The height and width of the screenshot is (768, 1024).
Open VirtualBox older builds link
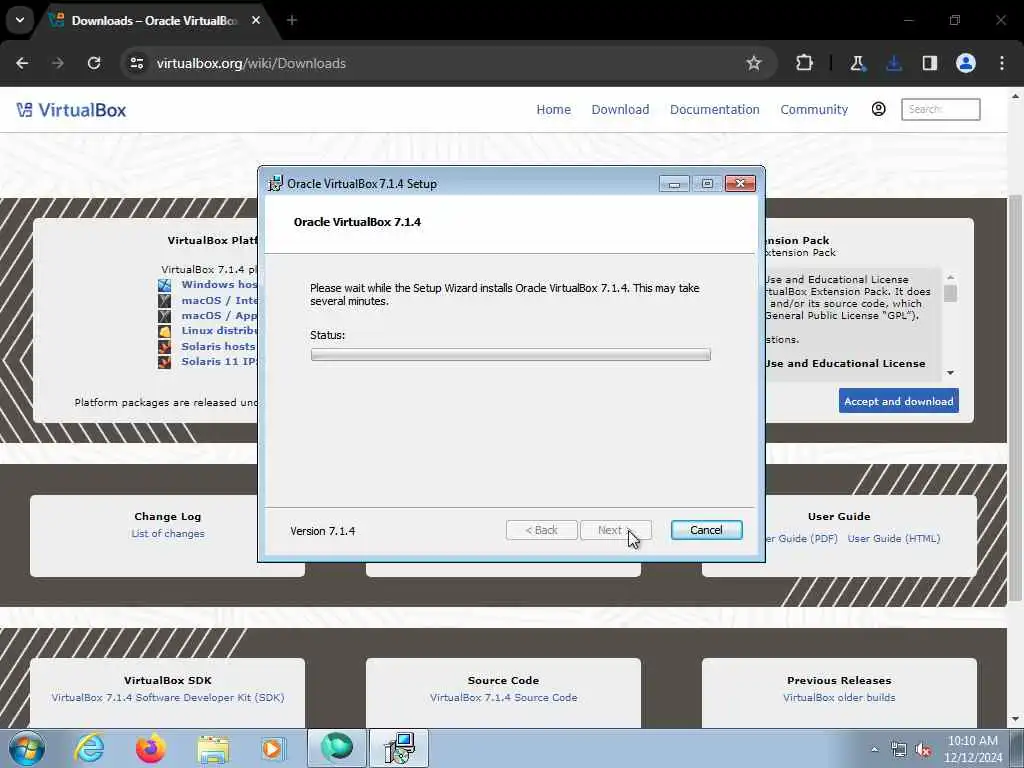point(839,697)
